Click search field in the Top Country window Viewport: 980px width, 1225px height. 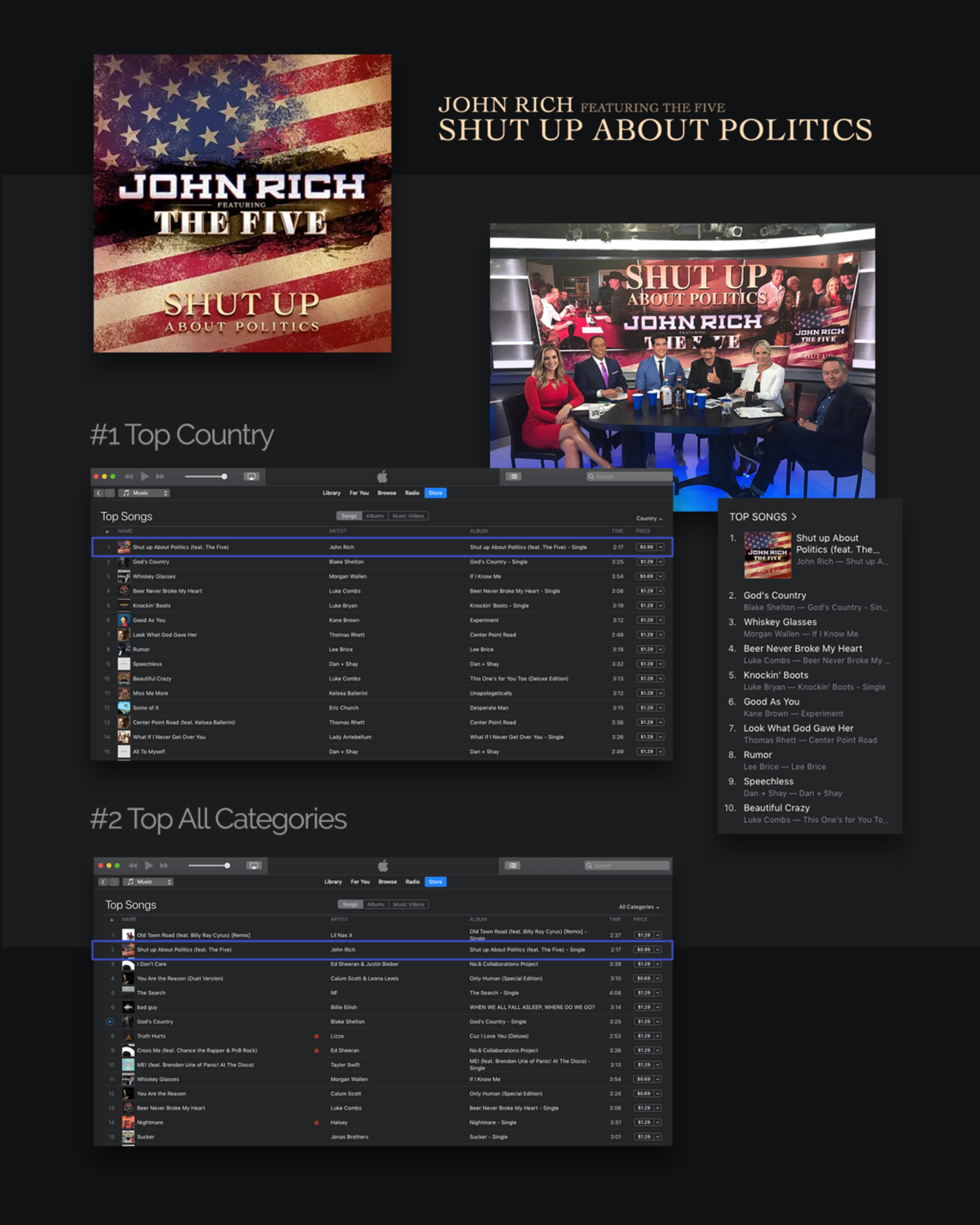click(628, 477)
